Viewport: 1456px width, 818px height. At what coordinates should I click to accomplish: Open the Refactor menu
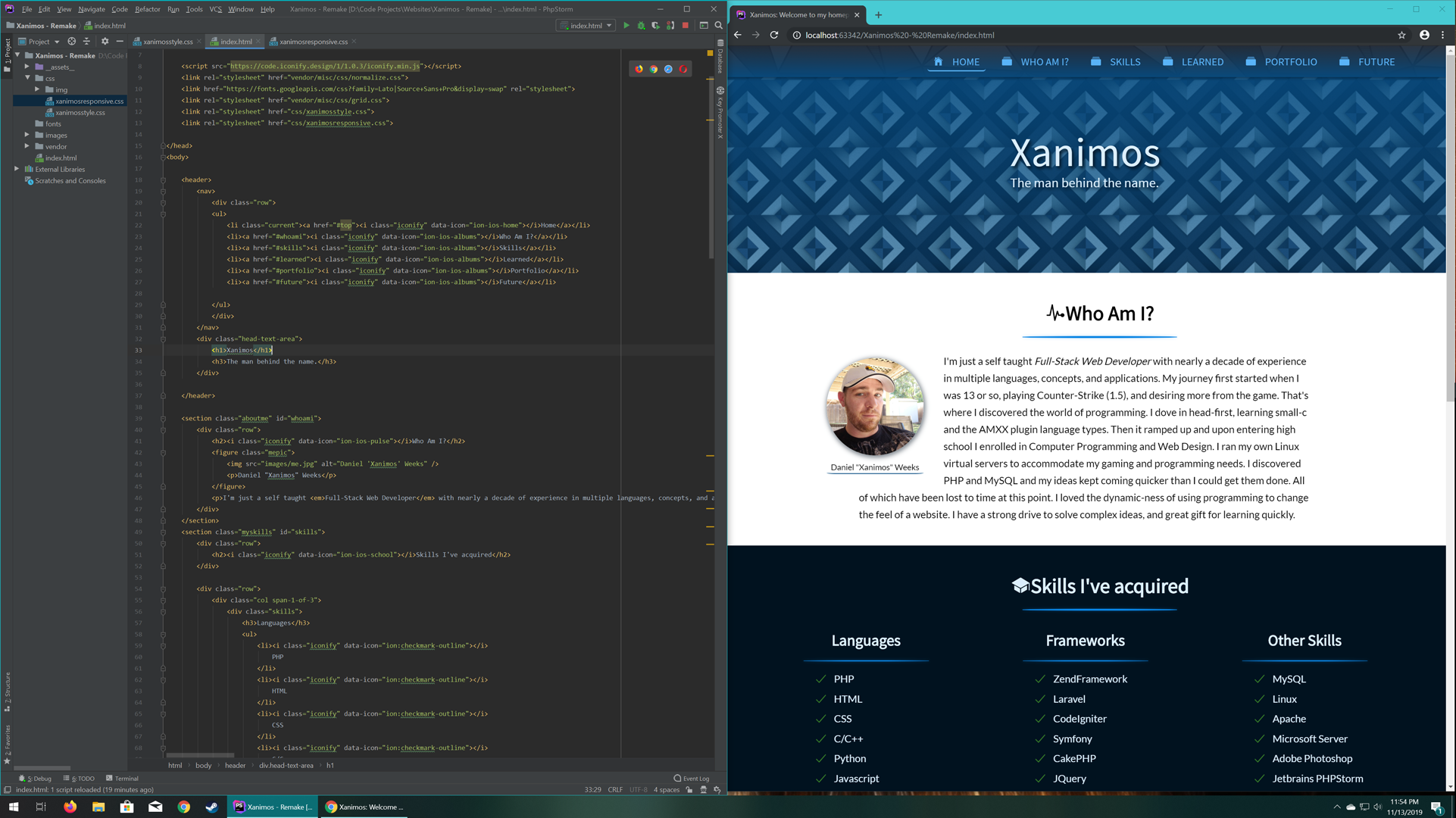point(147,9)
